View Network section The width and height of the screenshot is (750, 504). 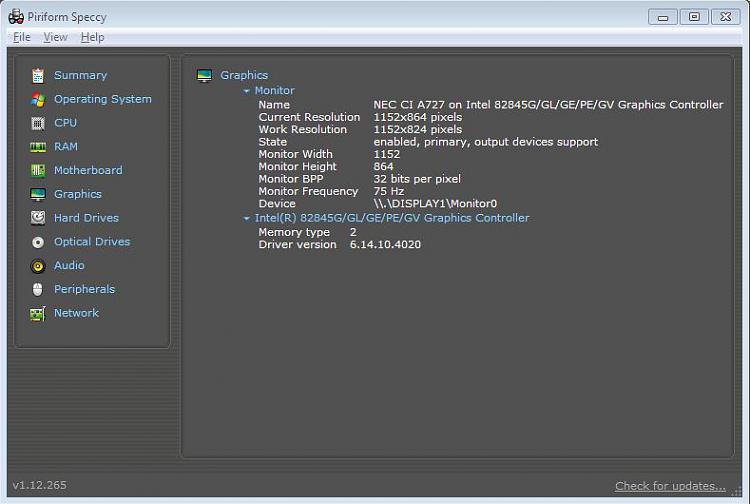pos(76,313)
